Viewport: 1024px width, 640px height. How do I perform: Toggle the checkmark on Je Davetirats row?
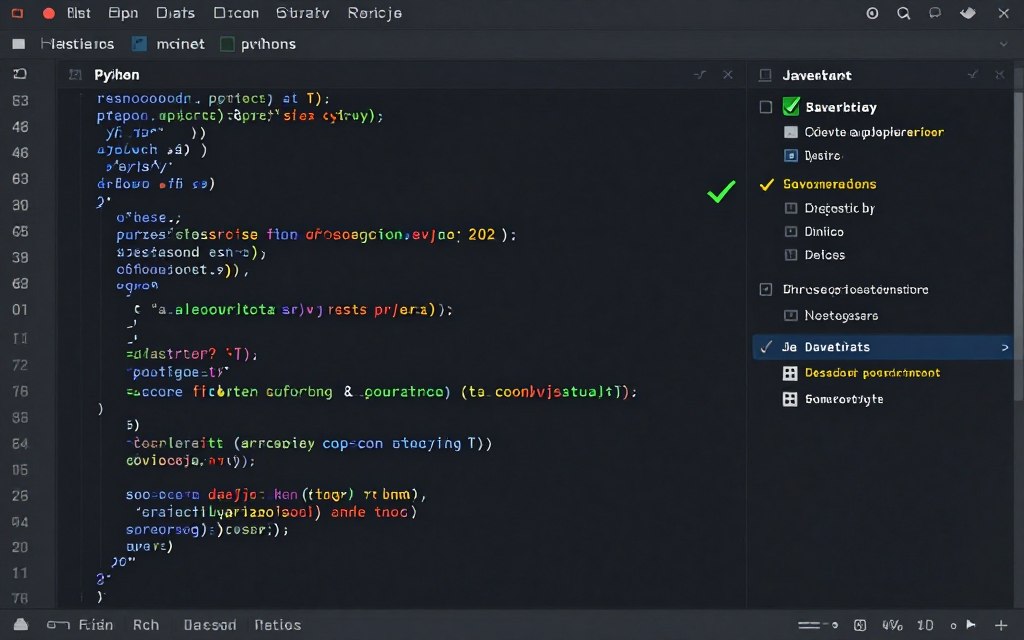[x=767, y=346]
